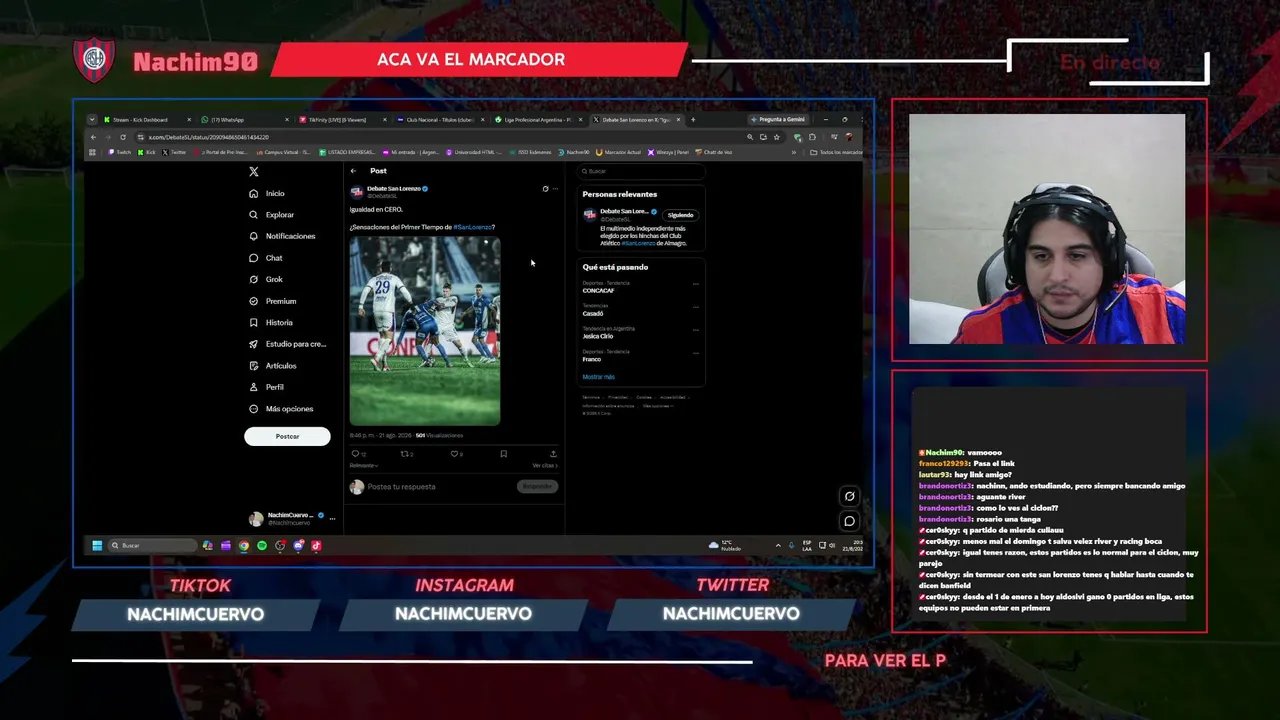This screenshot has width=1280, height=720.
Task: Open Historia bookmark item in sidebar
Action: (x=271, y=323)
